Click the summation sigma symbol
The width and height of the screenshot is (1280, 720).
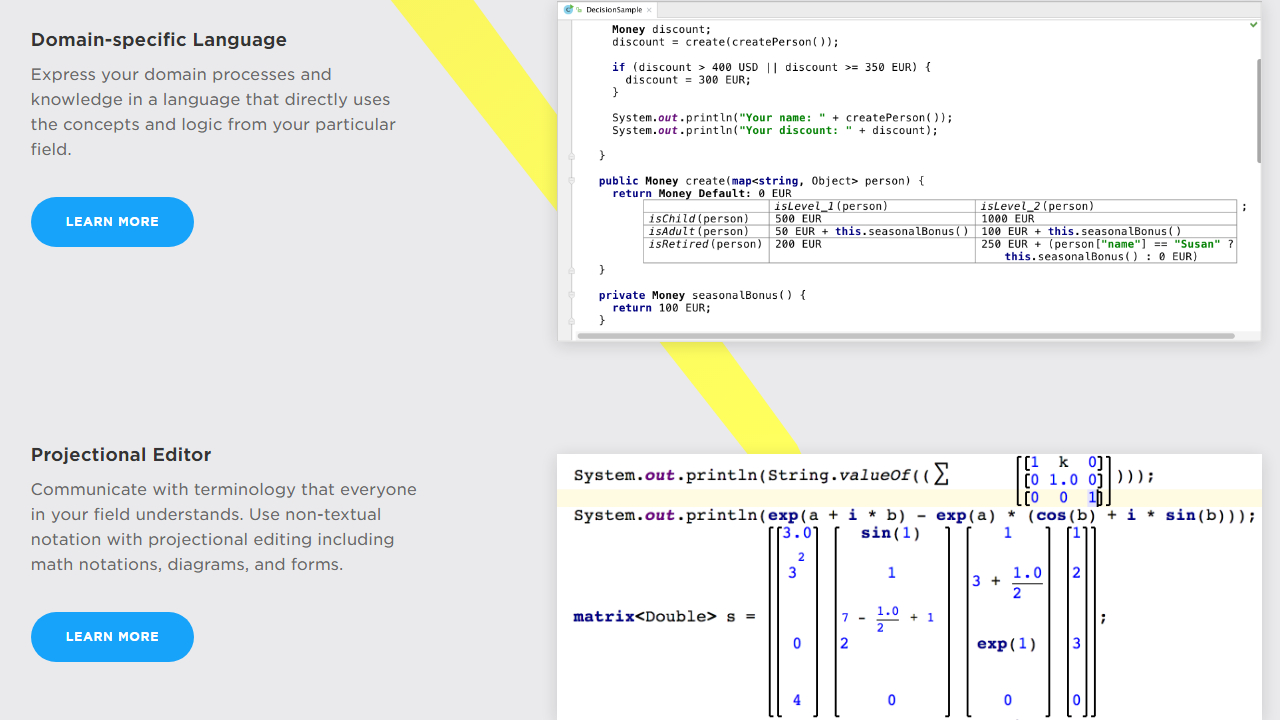(x=940, y=476)
